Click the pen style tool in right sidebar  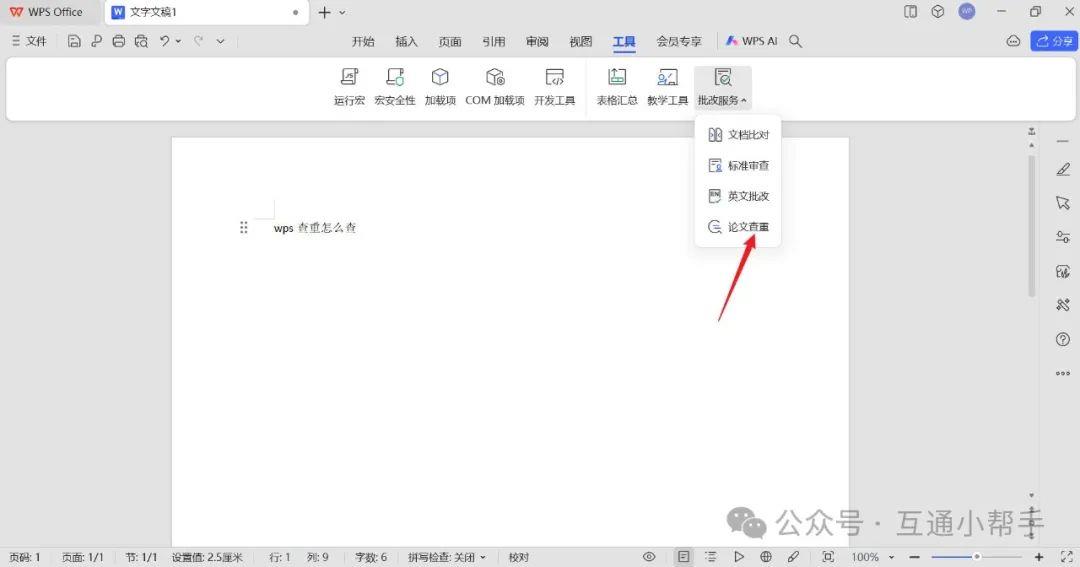pos(1063,169)
